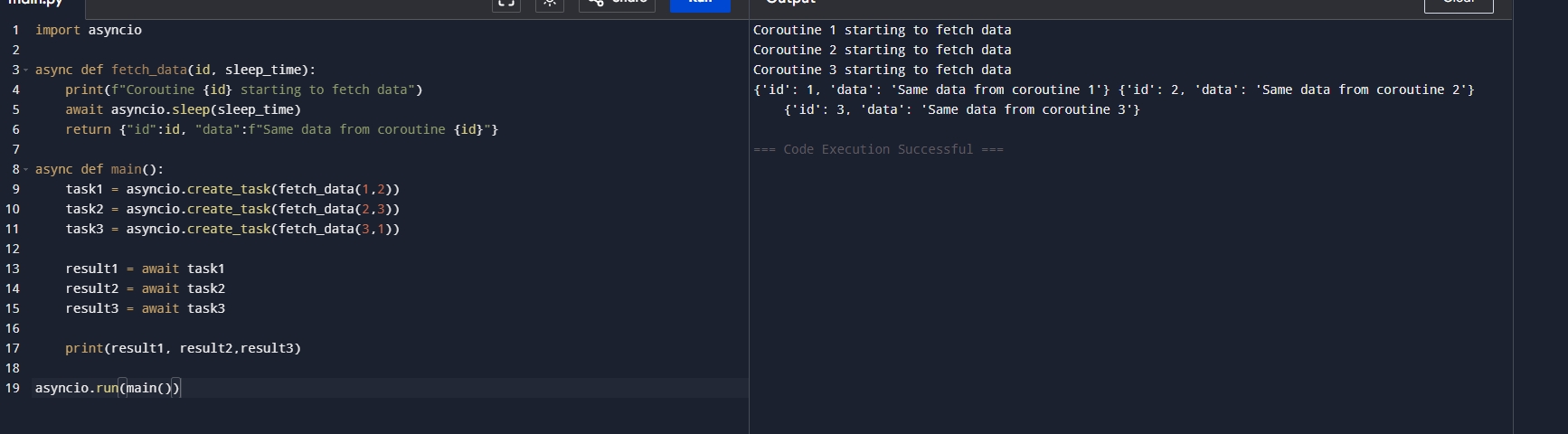1568x434 pixels.
Task: Click line number 19 in gutter
Action: (x=13, y=388)
